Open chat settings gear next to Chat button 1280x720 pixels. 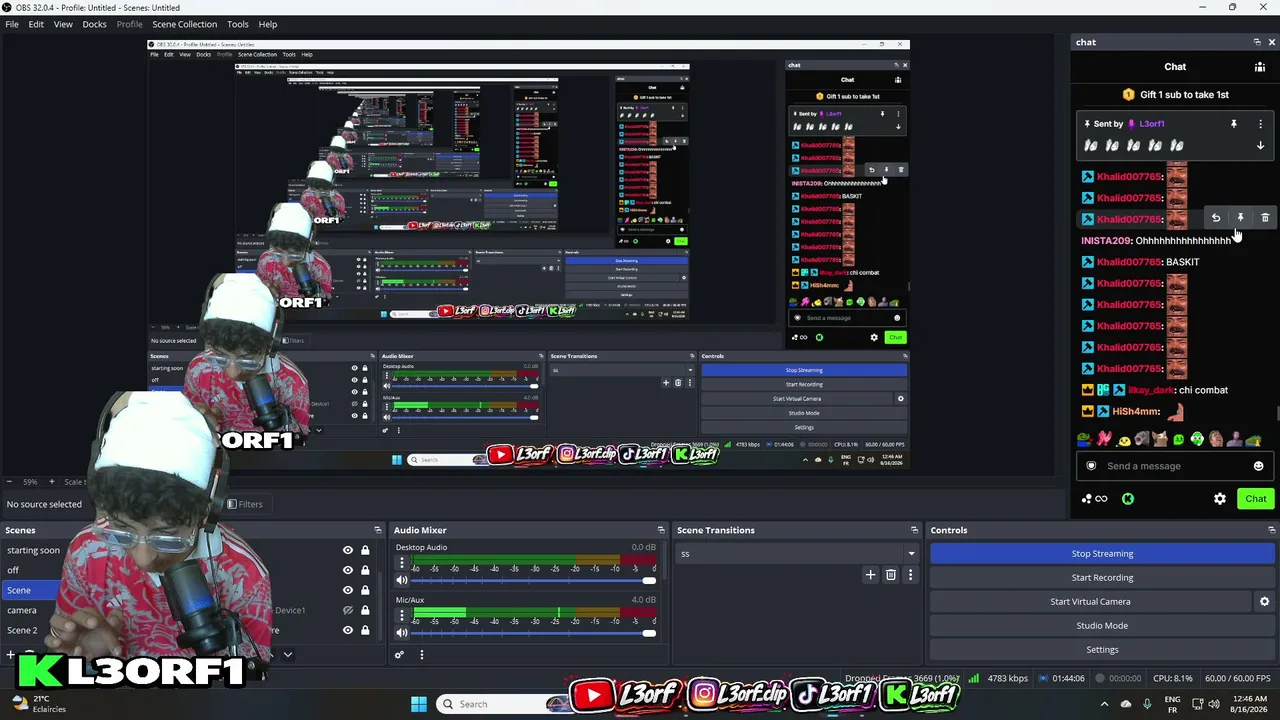[1220, 499]
